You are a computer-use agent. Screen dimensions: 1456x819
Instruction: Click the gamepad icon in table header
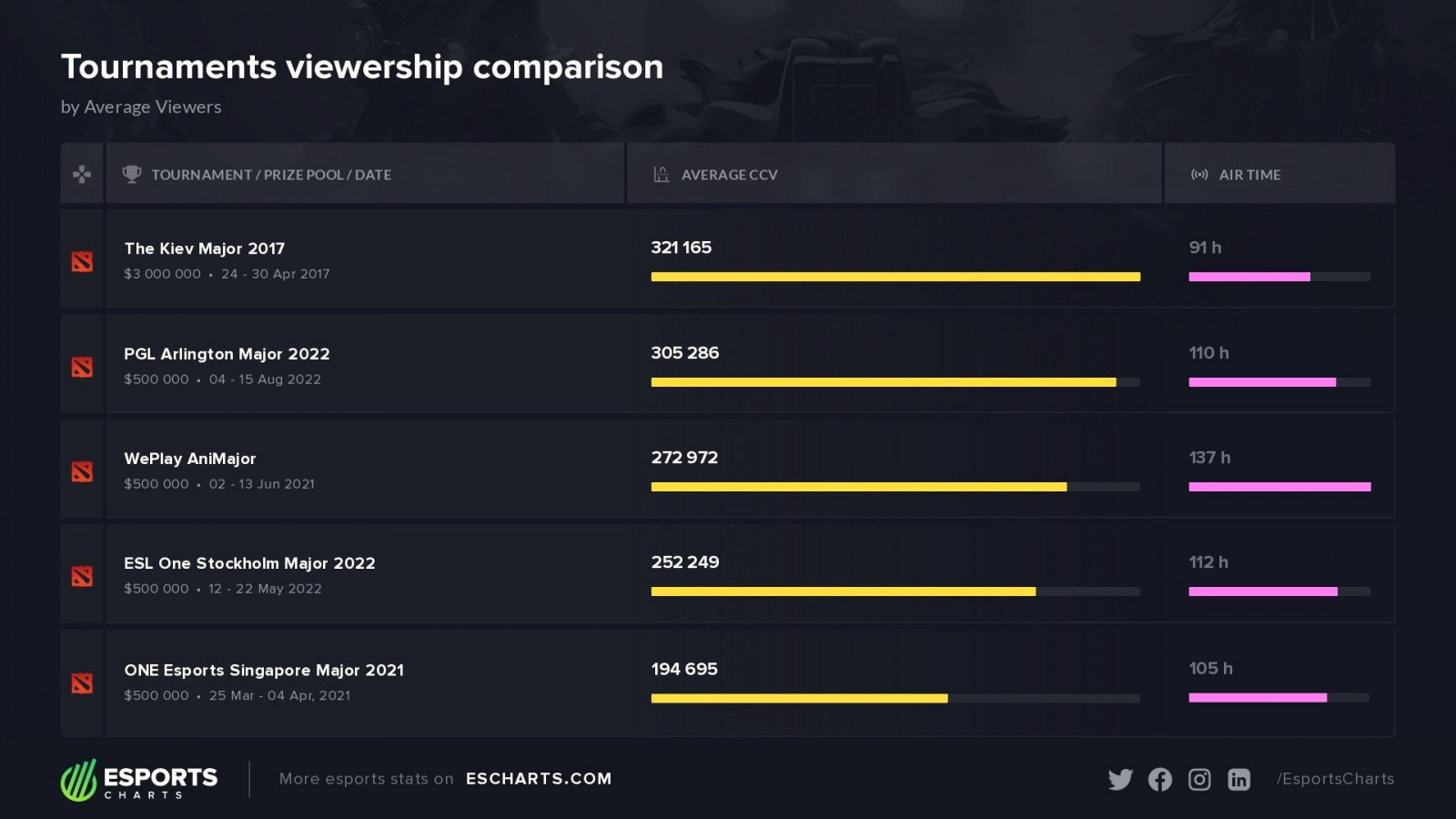tap(82, 174)
